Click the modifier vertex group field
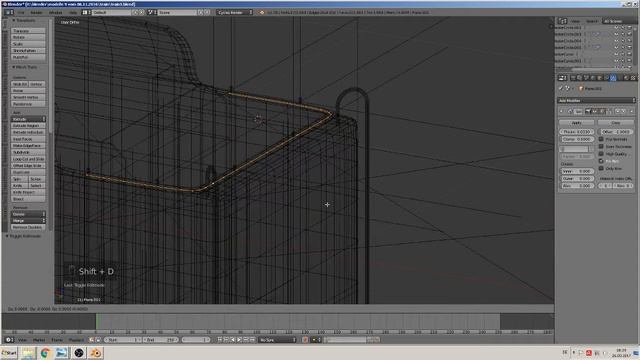 pos(574,149)
